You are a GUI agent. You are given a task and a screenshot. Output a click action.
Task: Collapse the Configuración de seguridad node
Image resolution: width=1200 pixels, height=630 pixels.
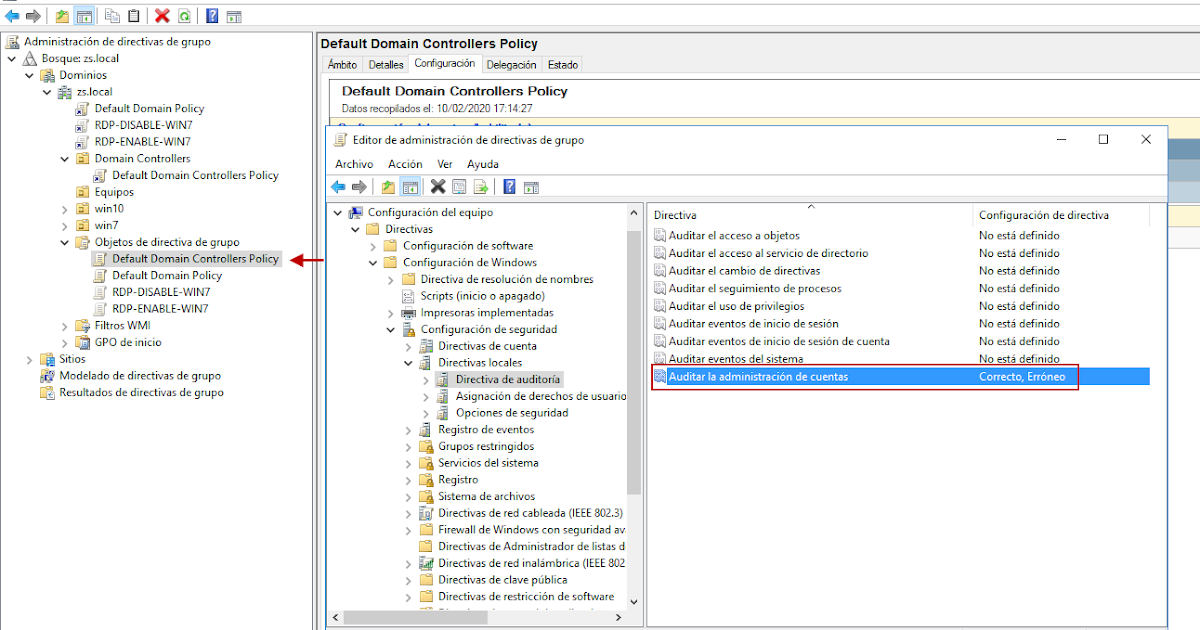click(391, 328)
